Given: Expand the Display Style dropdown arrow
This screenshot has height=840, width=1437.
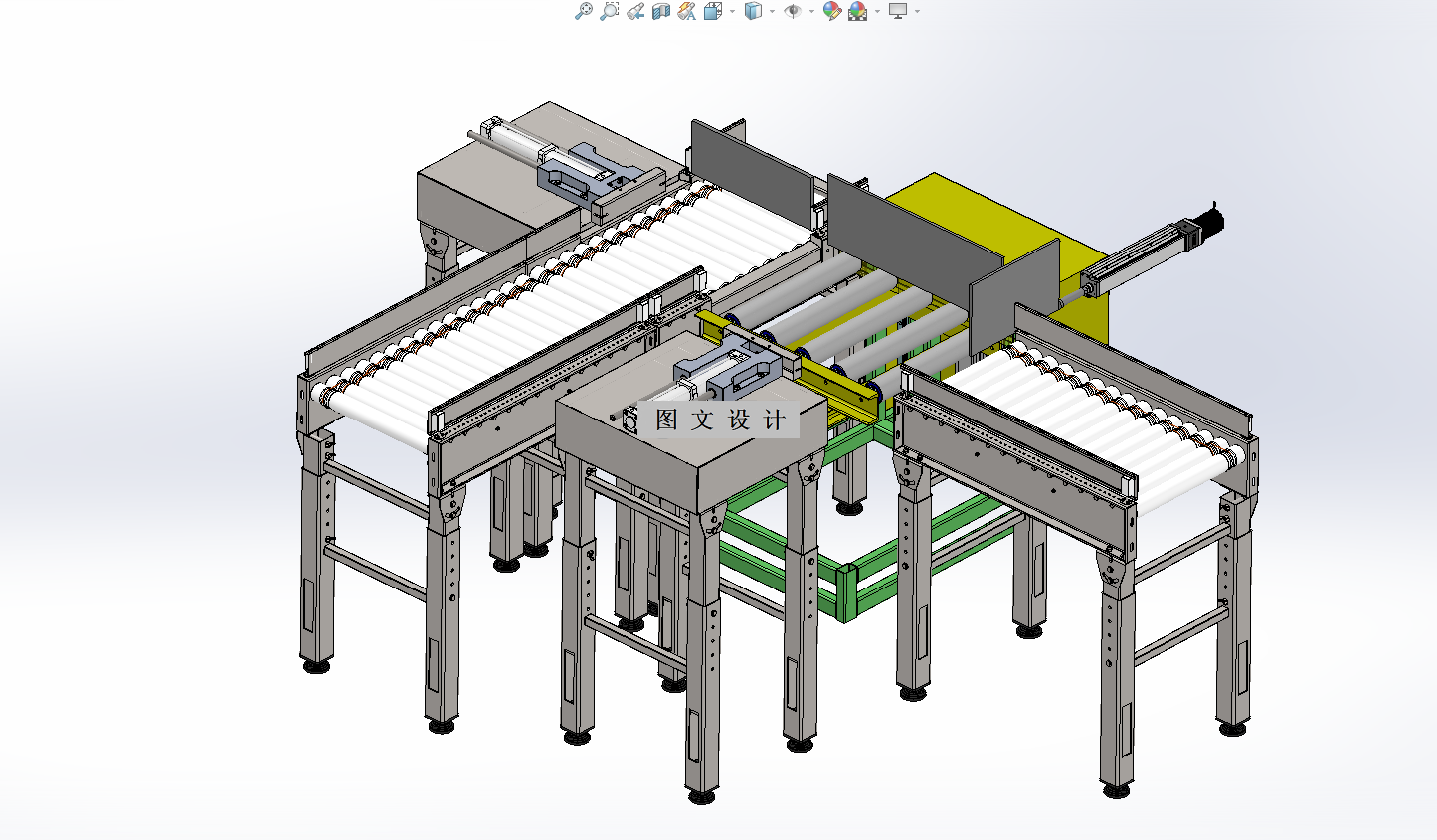Looking at the screenshot, I should click(x=772, y=11).
